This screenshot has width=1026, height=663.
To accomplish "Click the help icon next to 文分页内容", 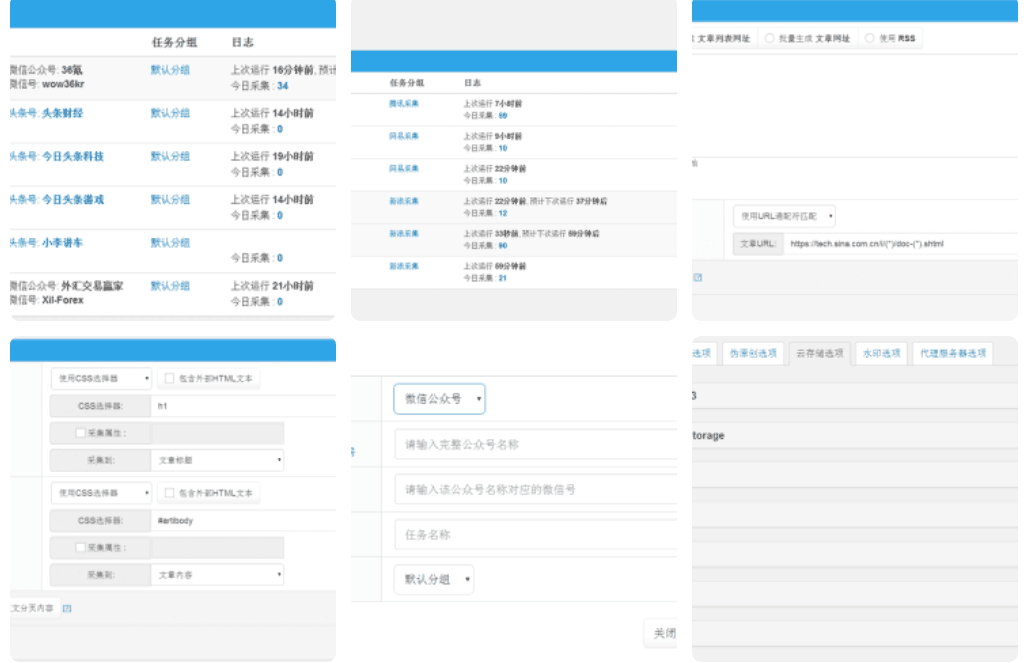I will pos(65,606).
